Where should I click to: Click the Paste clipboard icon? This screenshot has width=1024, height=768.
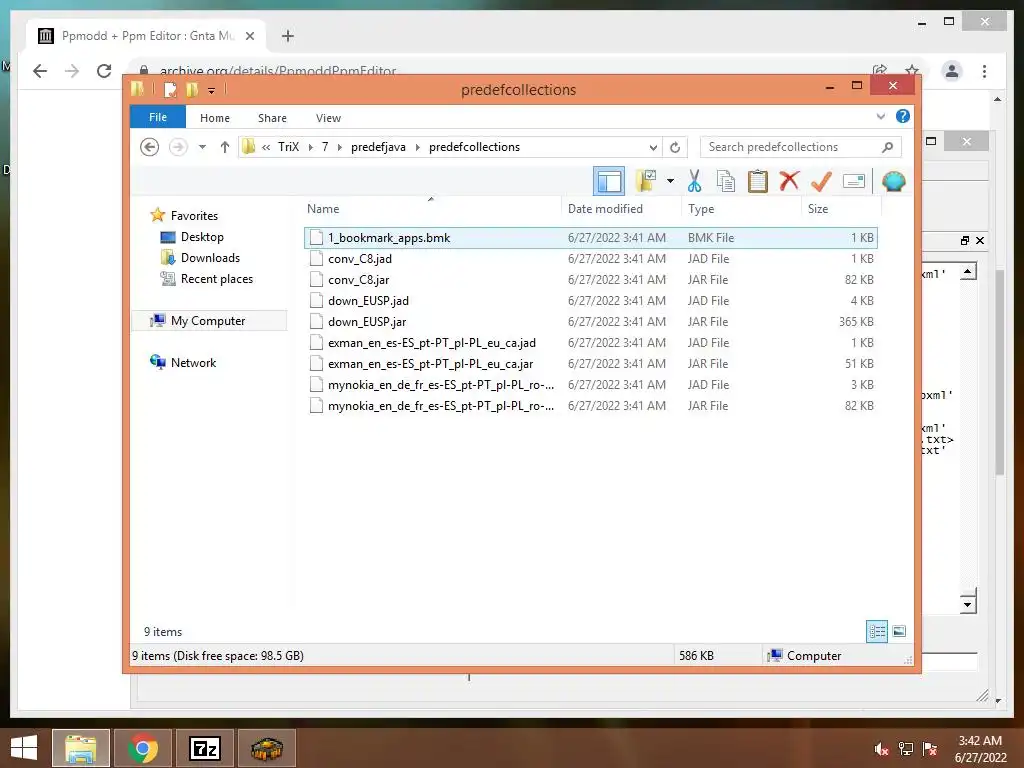tap(758, 181)
